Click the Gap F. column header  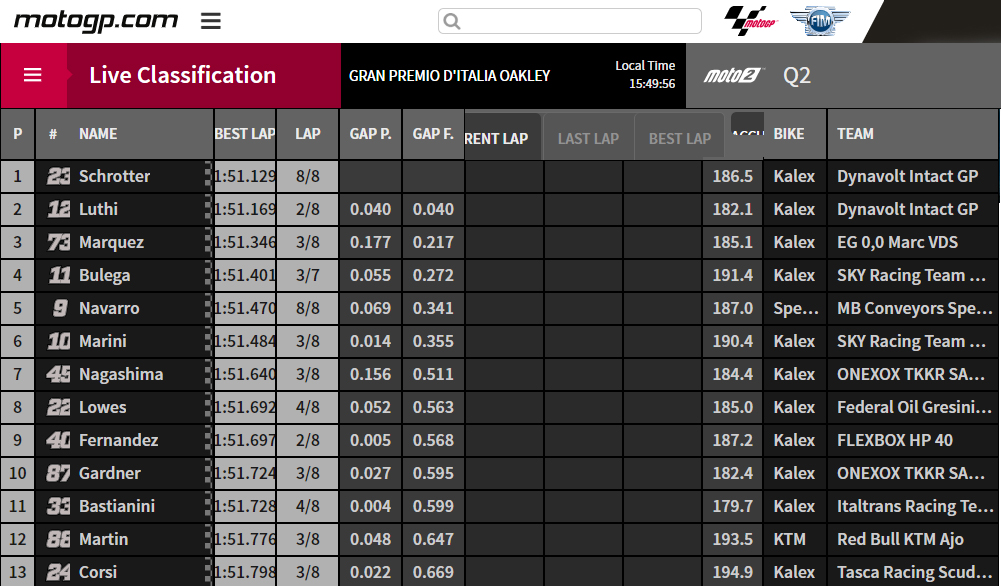[x=433, y=134]
